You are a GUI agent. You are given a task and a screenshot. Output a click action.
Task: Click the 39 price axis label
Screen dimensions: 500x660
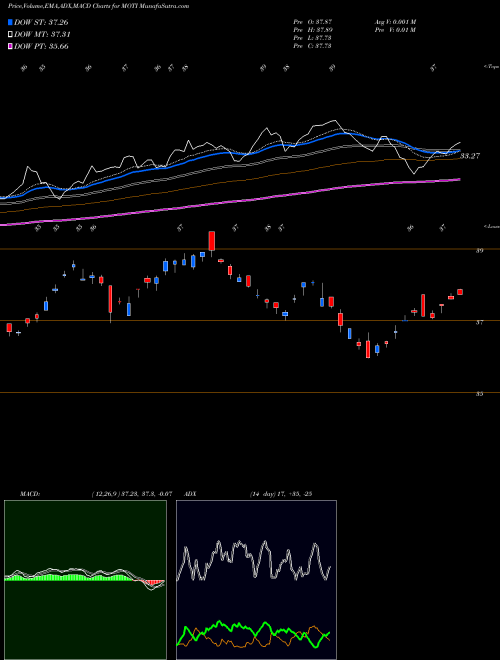click(479, 250)
